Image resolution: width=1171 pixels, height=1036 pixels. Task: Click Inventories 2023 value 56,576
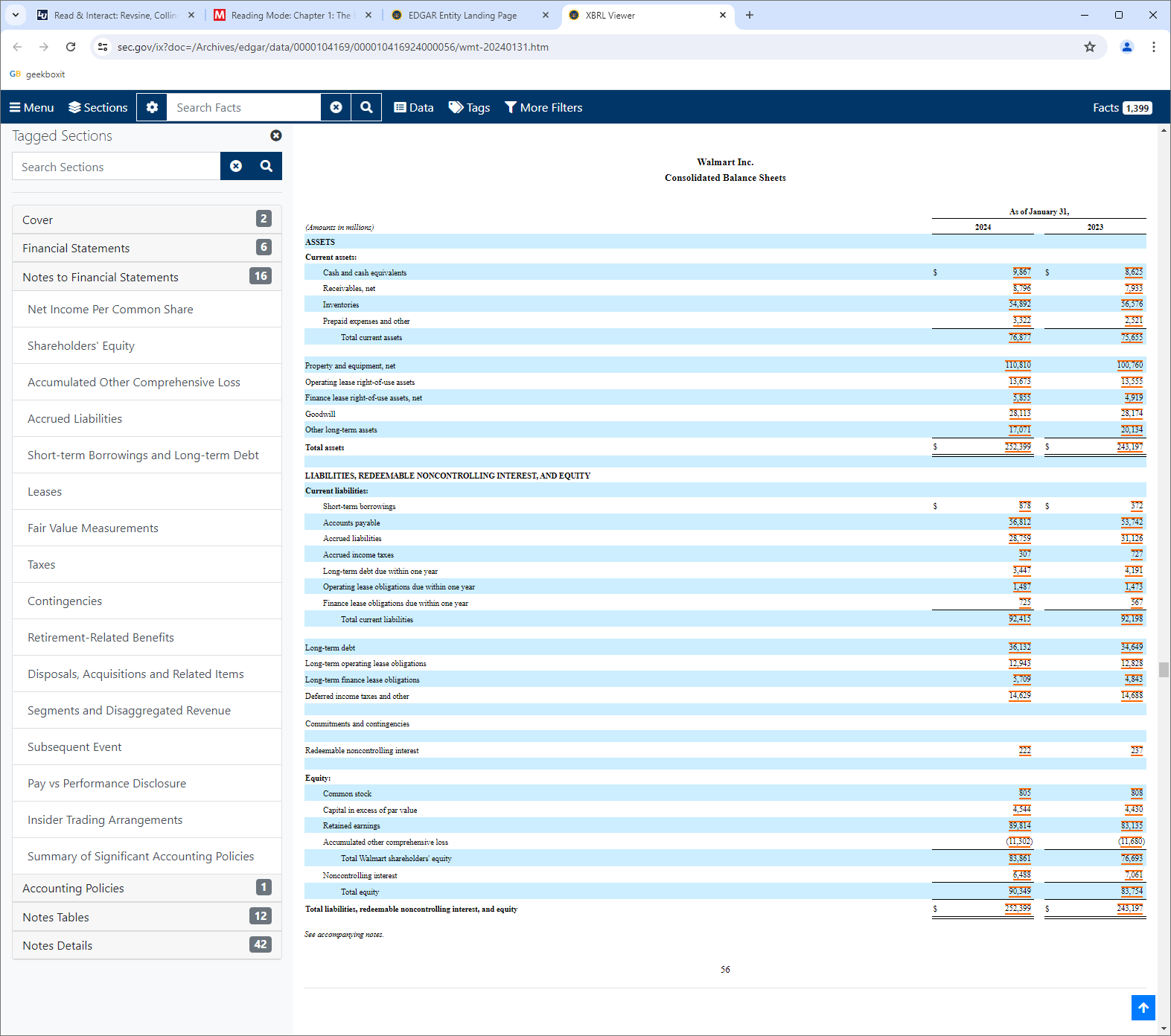(x=1132, y=304)
